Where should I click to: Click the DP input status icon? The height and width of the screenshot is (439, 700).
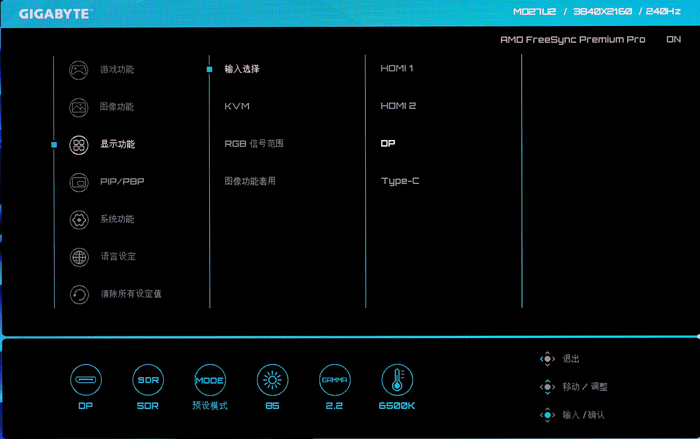point(85,380)
